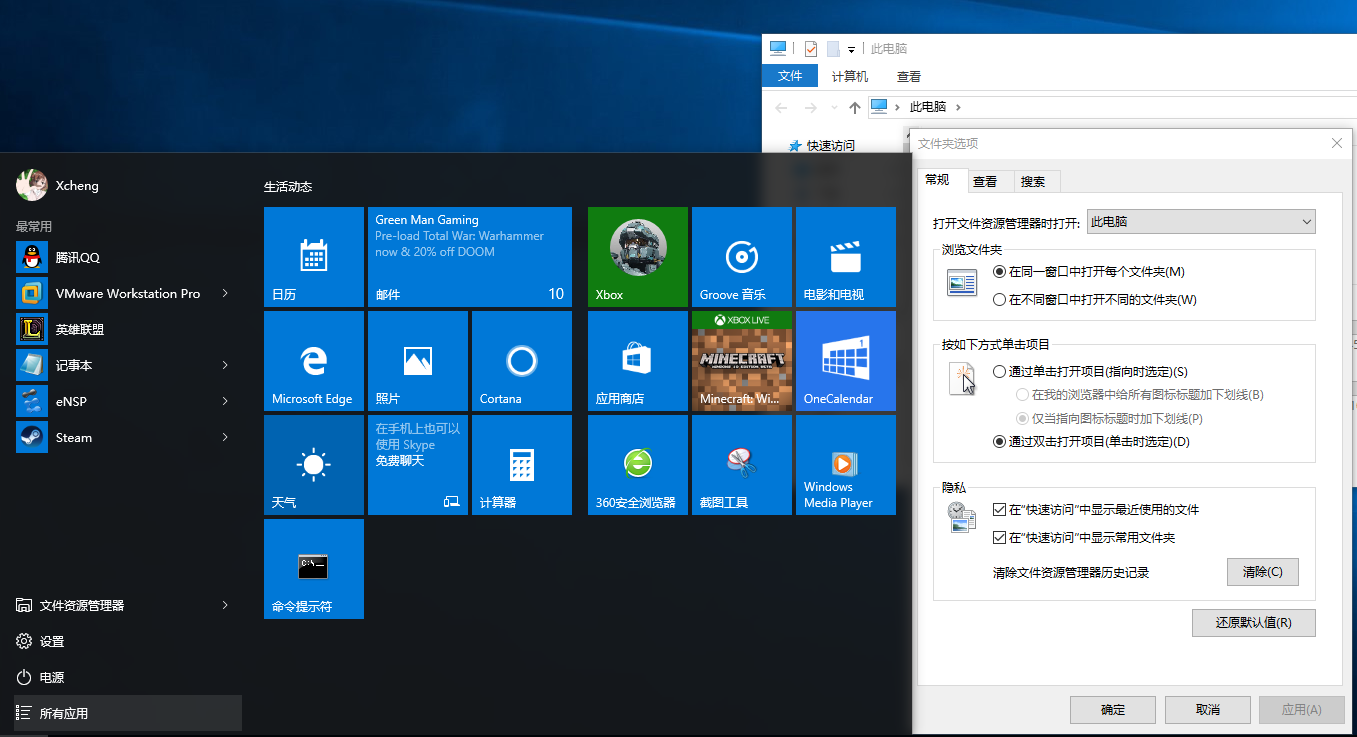This screenshot has width=1357, height=737.
Task: Open the 命令提示符 command prompt tile
Action: (314, 569)
